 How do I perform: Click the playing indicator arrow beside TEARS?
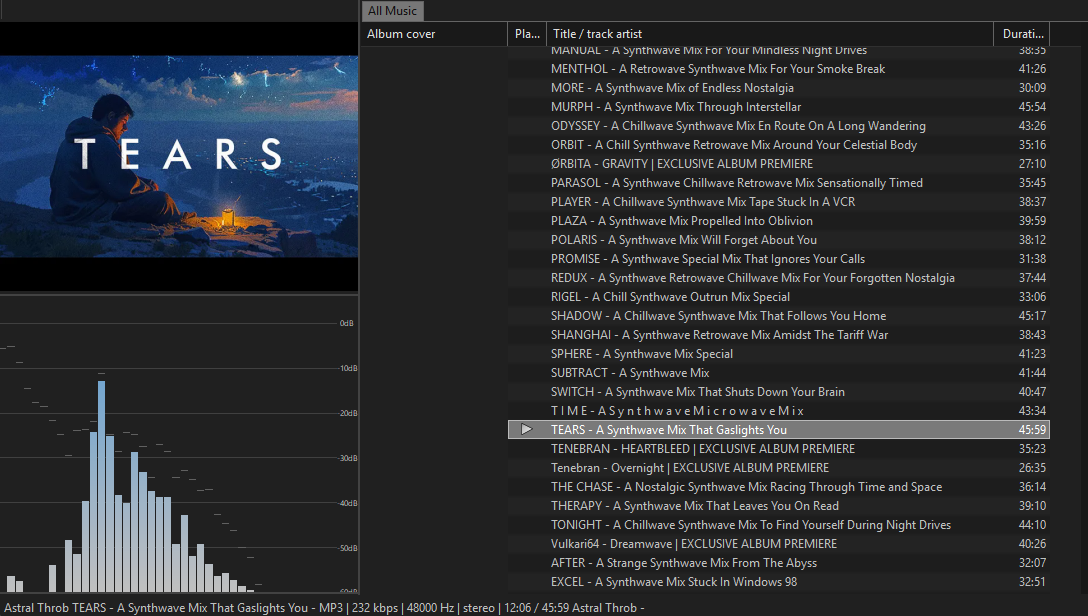[527, 430]
